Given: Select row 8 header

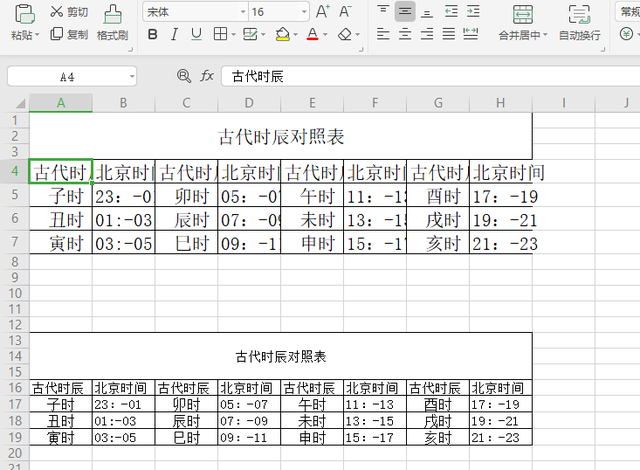Looking at the screenshot, I should pyautogui.click(x=15, y=262).
